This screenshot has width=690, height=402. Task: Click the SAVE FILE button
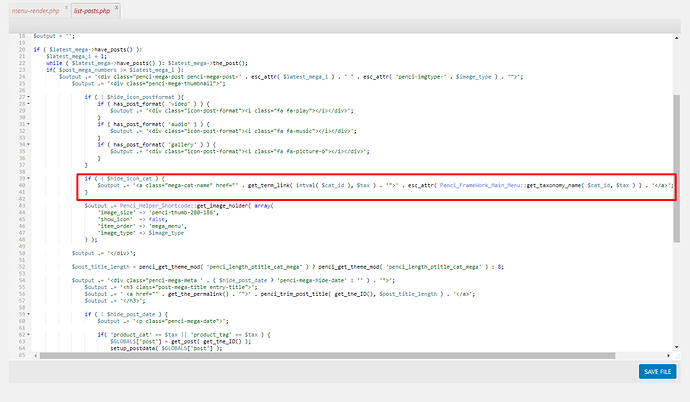[x=657, y=372]
